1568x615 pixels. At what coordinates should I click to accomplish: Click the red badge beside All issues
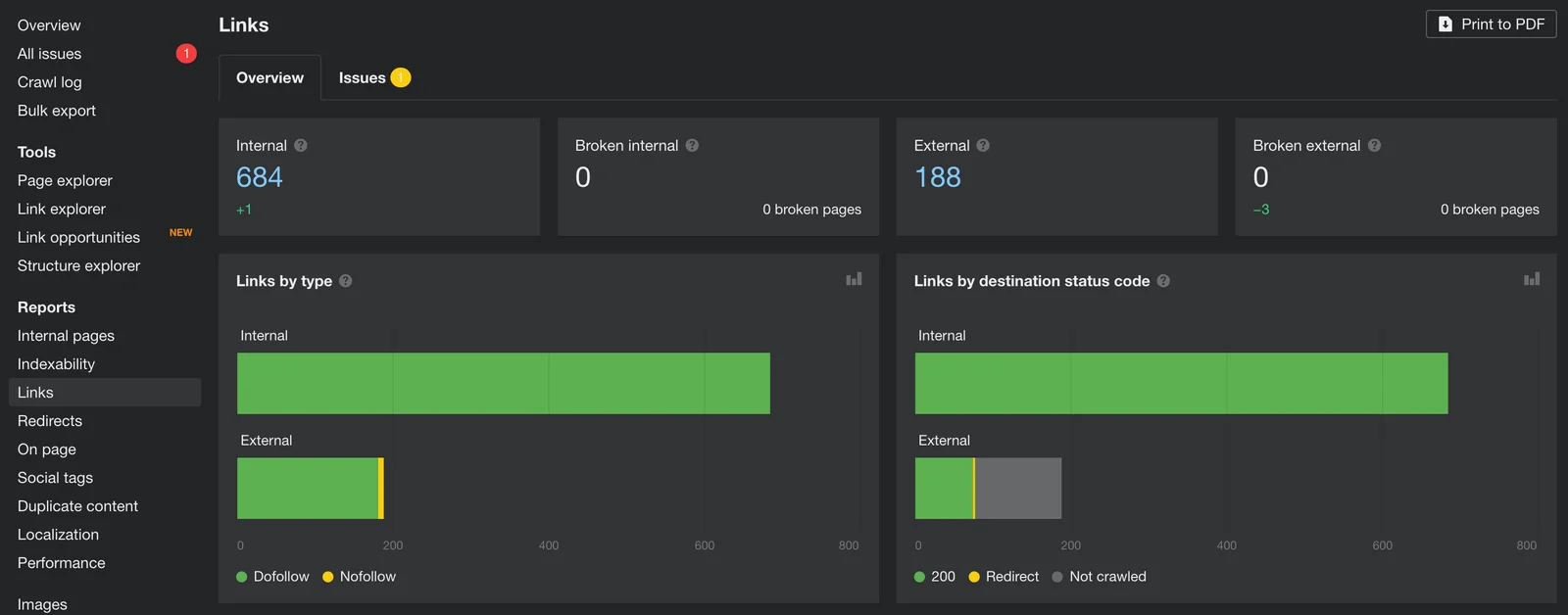[x=186, y=54]
